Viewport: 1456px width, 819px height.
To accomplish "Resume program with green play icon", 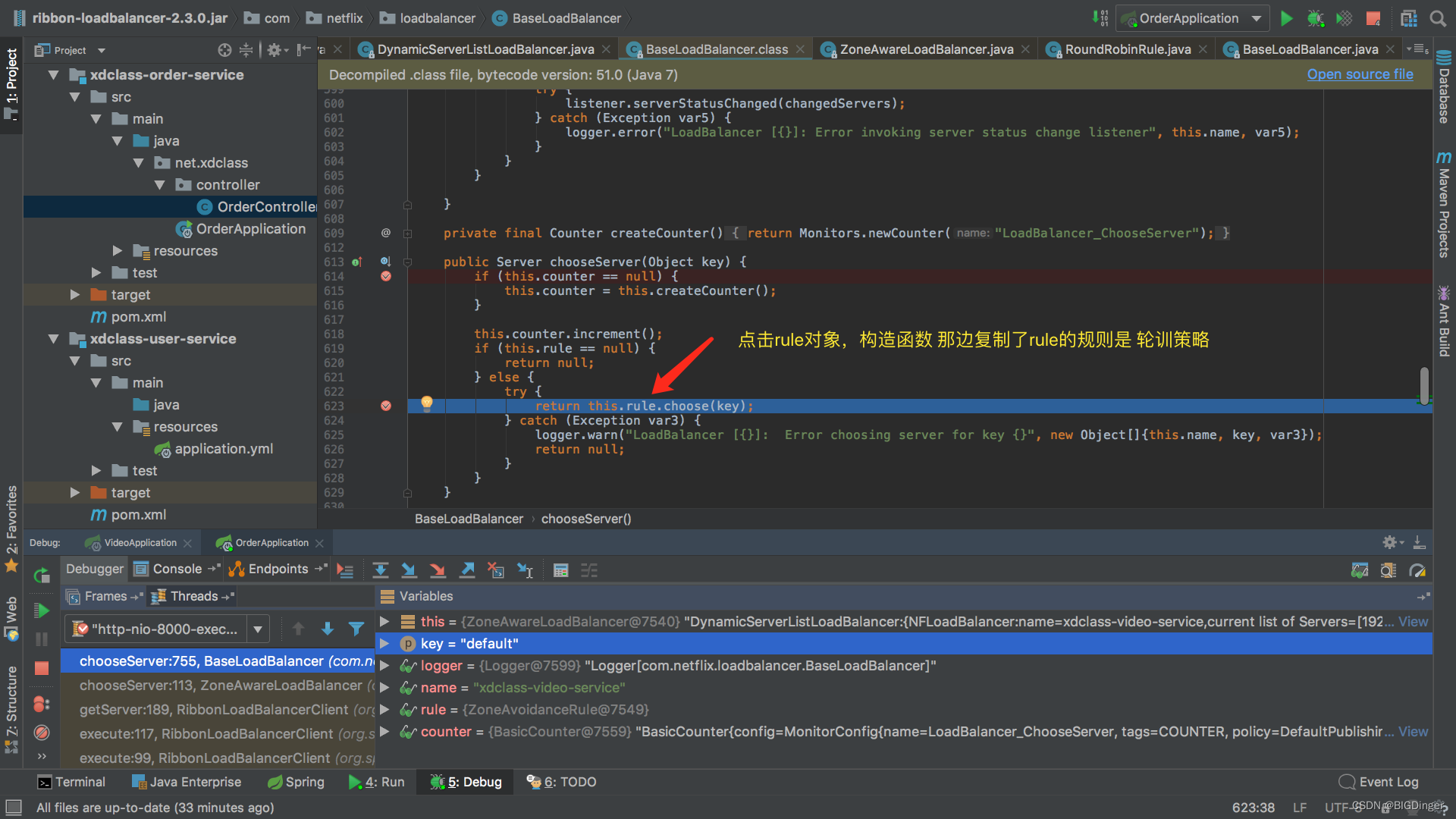I will tap(42, 610).
